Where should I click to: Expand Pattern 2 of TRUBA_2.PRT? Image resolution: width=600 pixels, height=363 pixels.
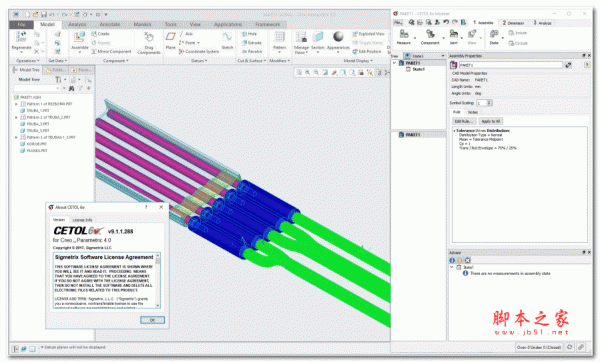coord(16,117)
